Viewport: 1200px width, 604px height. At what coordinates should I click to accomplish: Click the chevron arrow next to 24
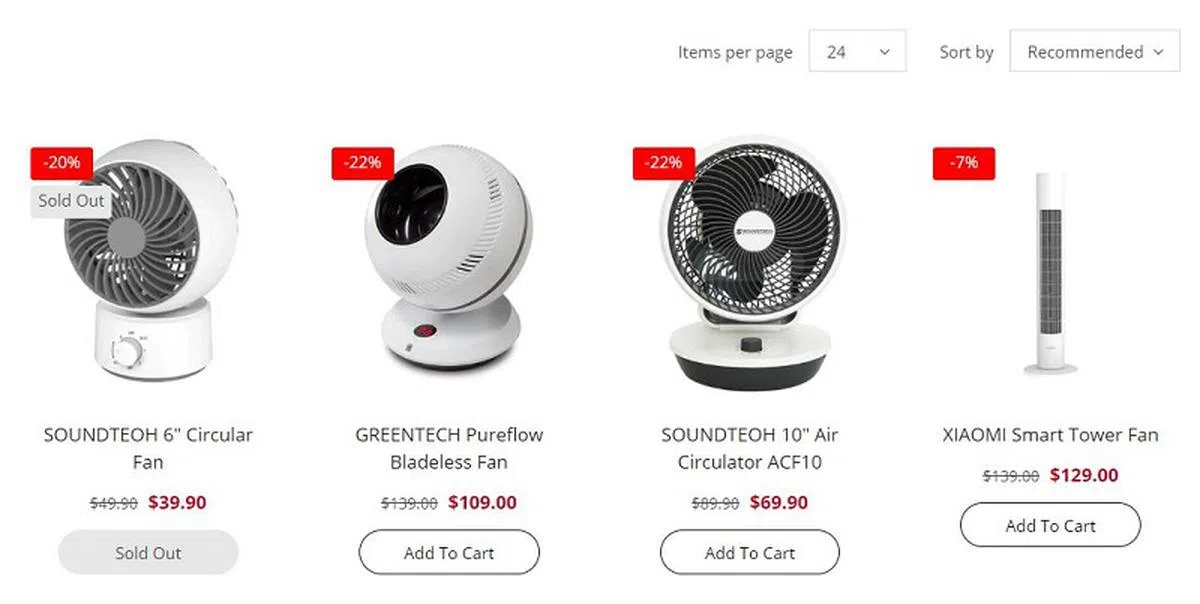coord(884,52)
